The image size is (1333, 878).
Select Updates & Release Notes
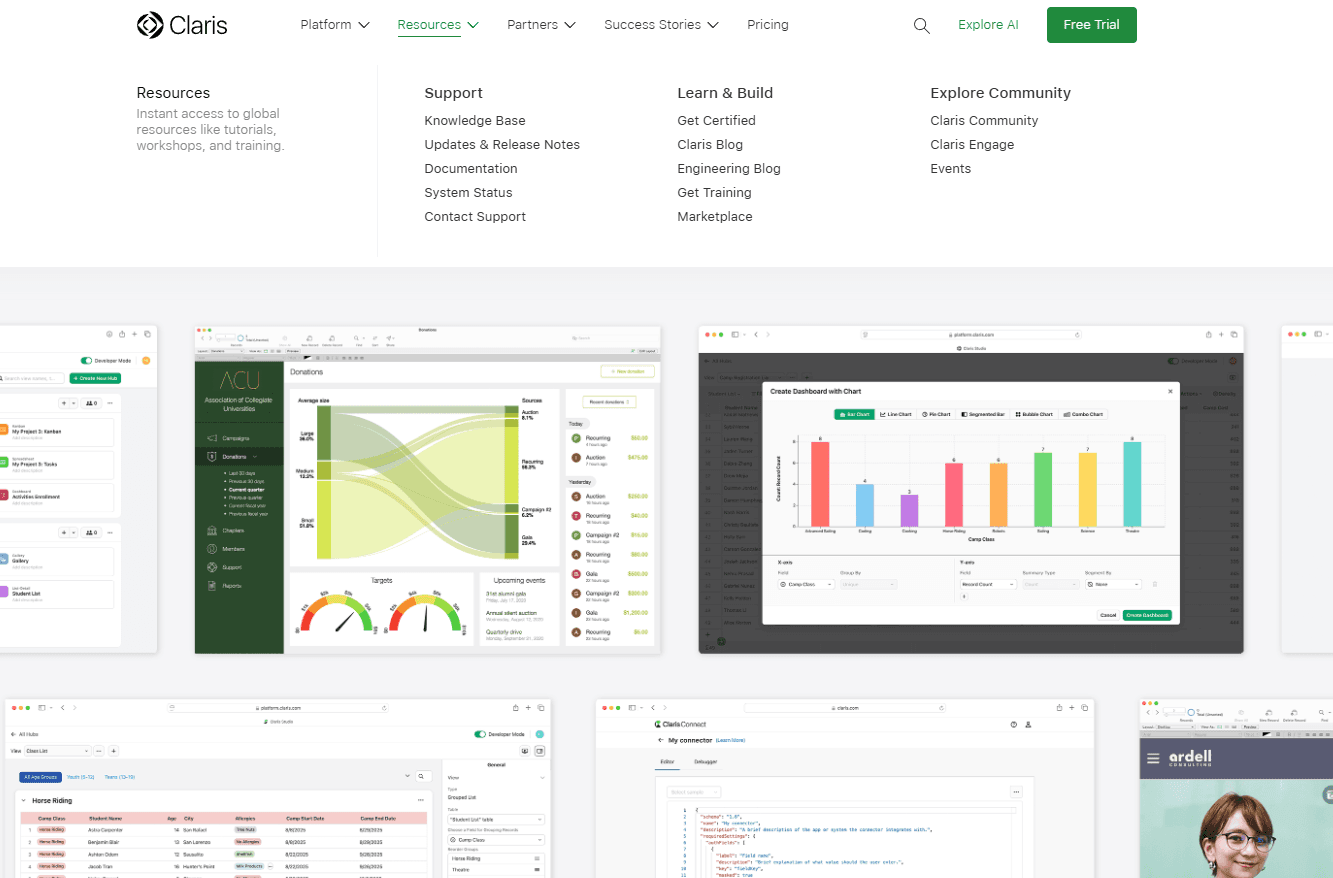pos(502,145)
